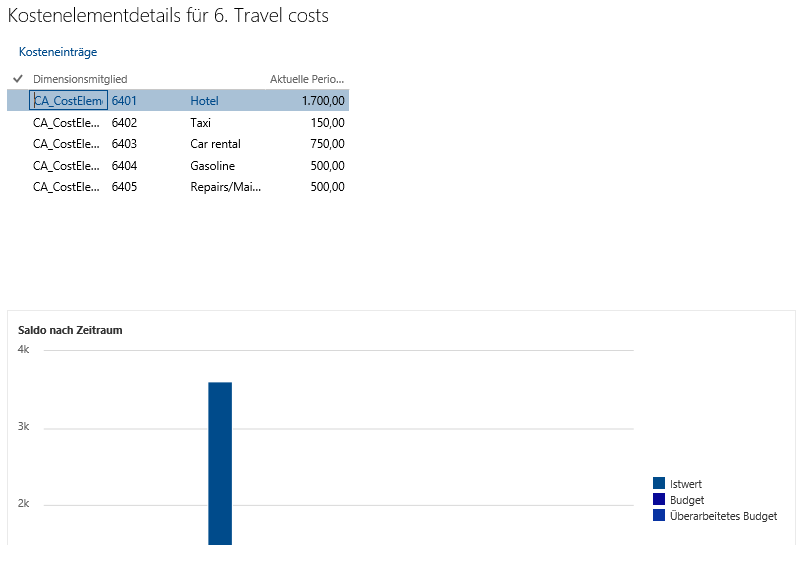Sort by Aktuelle Periode column header
Image resolution: width=799 pixels, height=561 pixels.
[307, 79]
